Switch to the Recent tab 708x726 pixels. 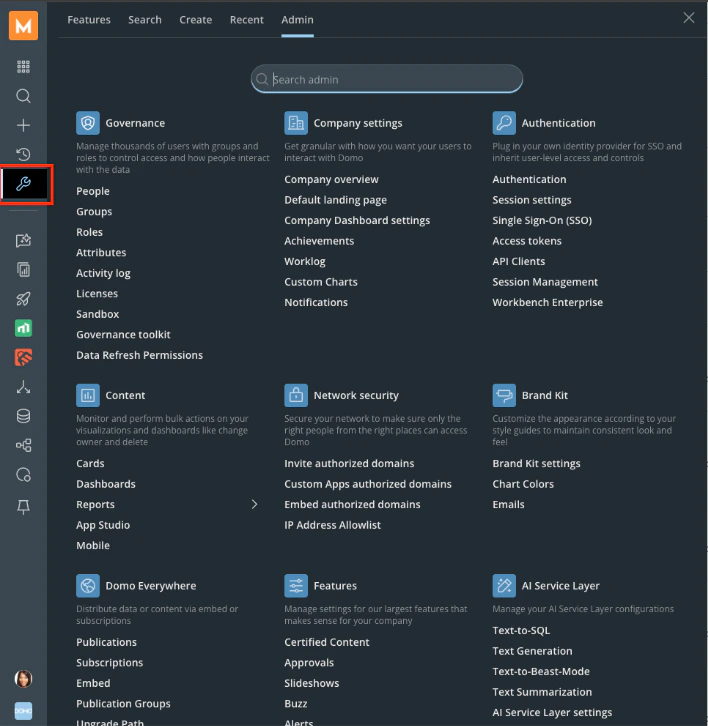[x=247, y=20]
